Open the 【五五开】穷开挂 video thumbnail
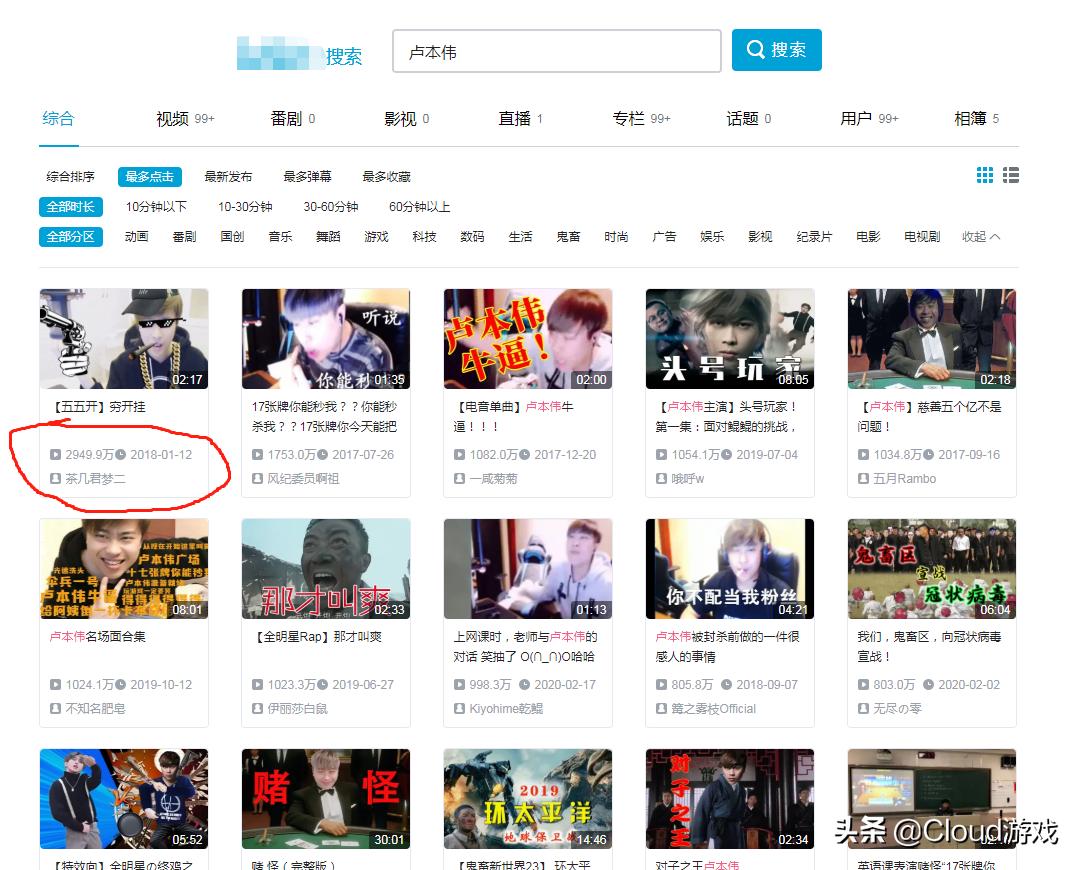Viewport: 1083px width, 870px height. click(x=124, y=339)
